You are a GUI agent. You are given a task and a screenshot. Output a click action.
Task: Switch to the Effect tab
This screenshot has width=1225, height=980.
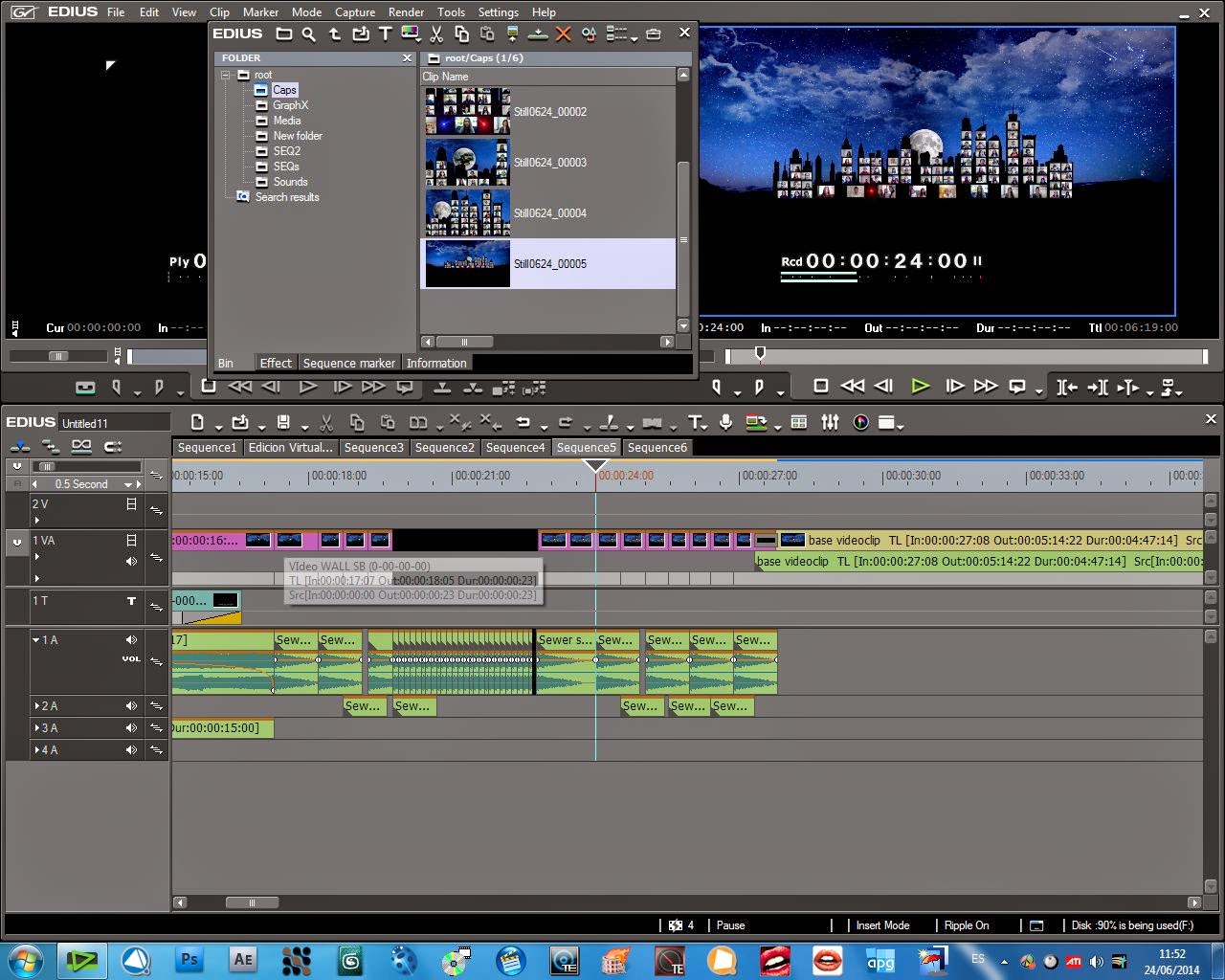276,363
